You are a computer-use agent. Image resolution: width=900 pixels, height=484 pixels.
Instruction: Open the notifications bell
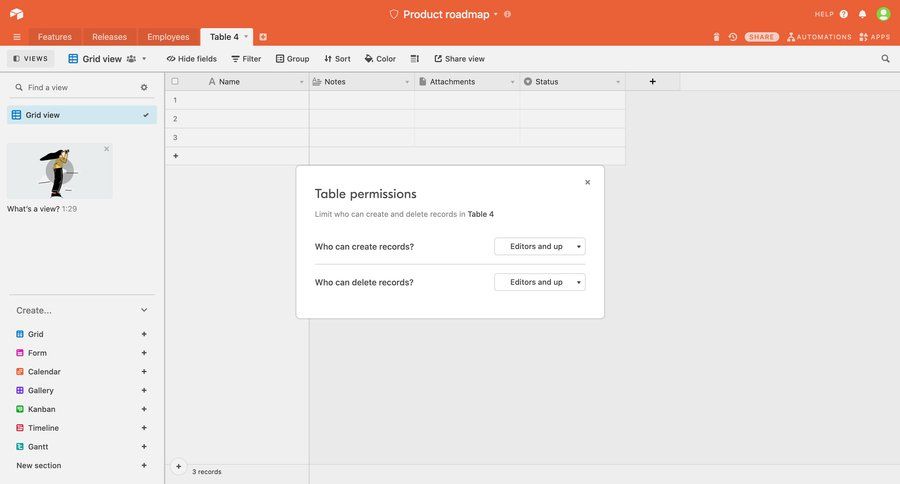pos(862,14)
